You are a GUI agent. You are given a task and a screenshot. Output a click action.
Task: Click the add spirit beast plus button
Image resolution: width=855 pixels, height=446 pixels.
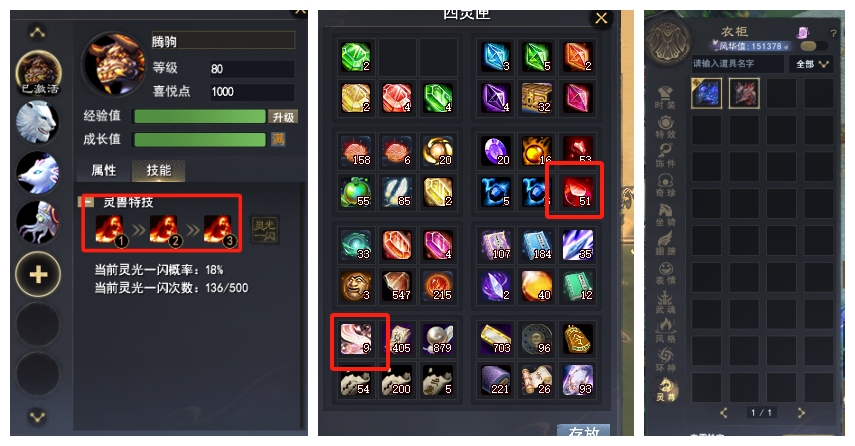38,274
